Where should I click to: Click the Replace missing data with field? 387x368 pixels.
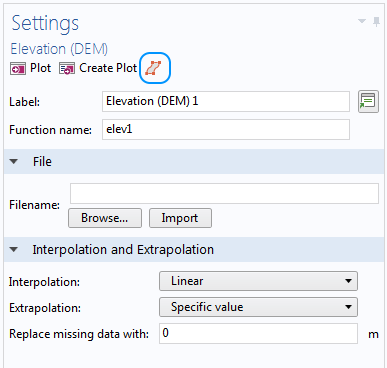258,333
